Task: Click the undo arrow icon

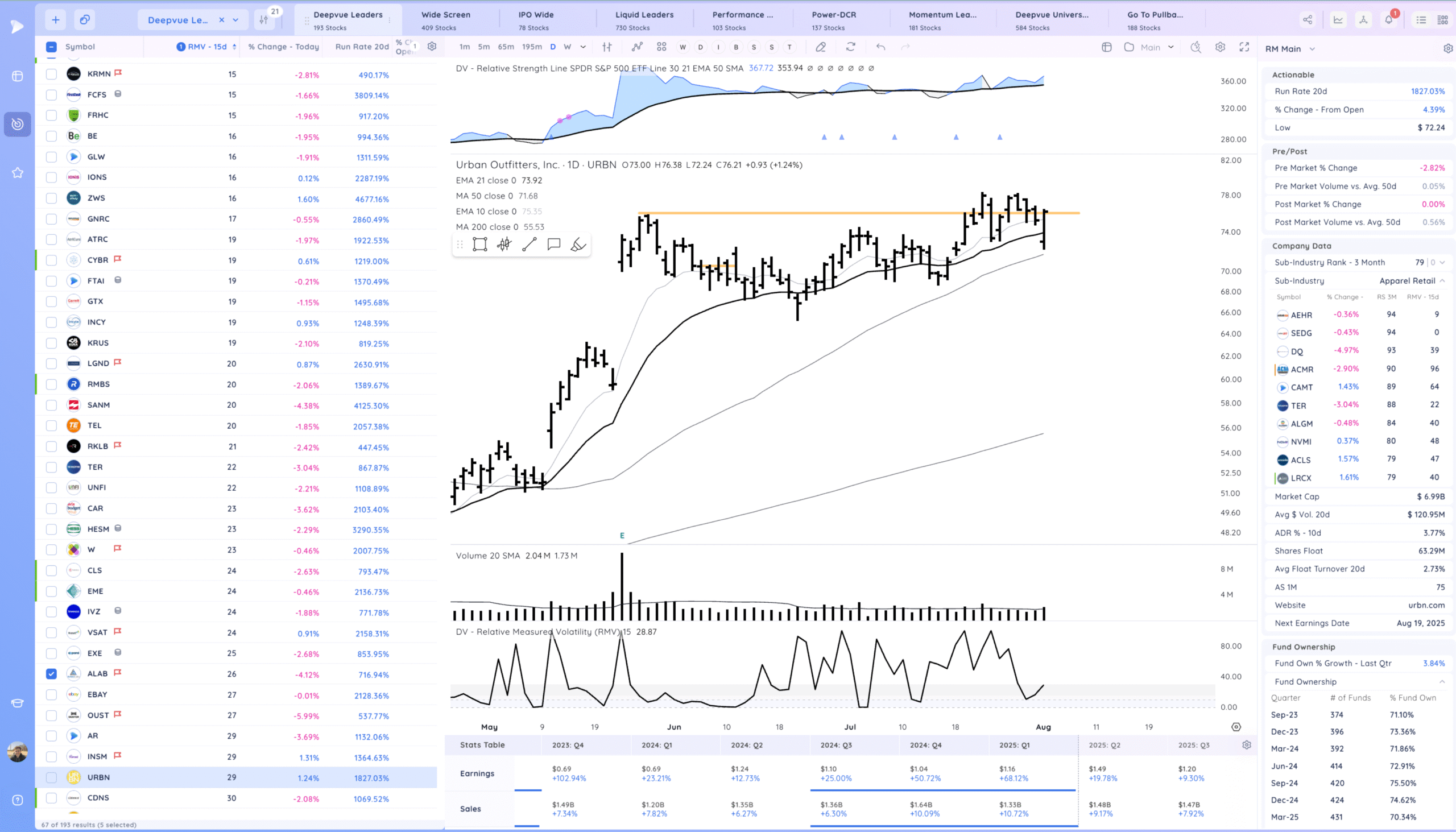Action: [x=880, y=47]
